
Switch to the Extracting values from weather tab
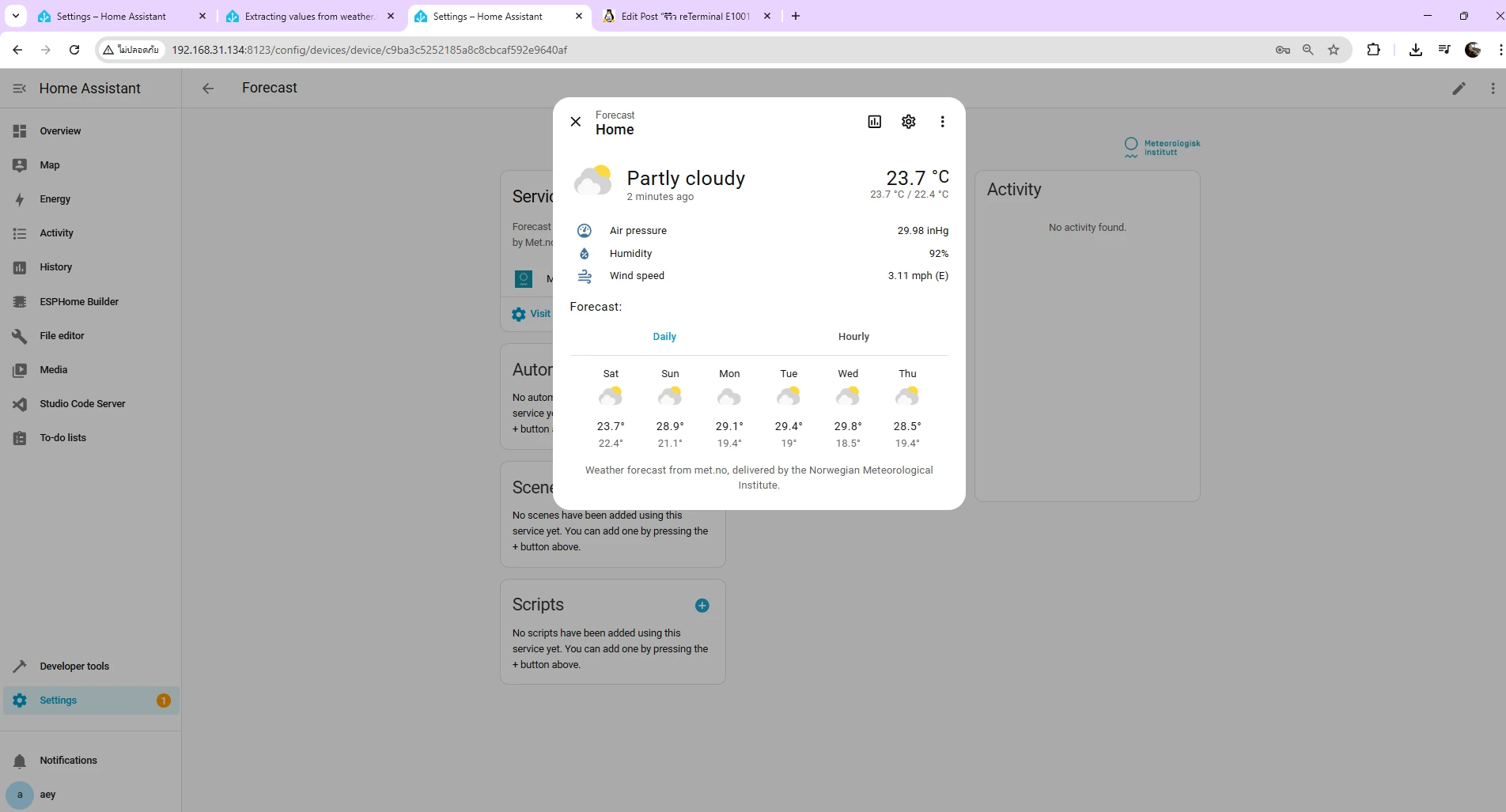pyautogui.click(x=308, y=17)
